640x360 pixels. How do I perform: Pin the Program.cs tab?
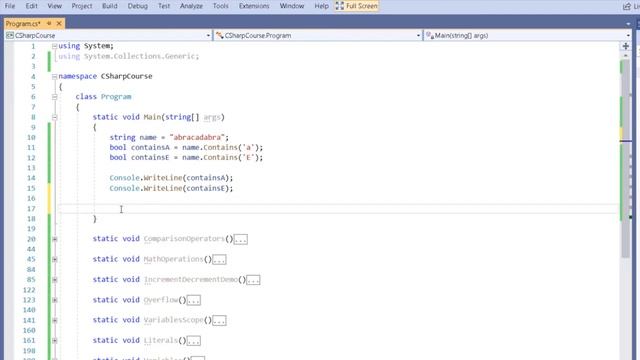click(49, 24)
